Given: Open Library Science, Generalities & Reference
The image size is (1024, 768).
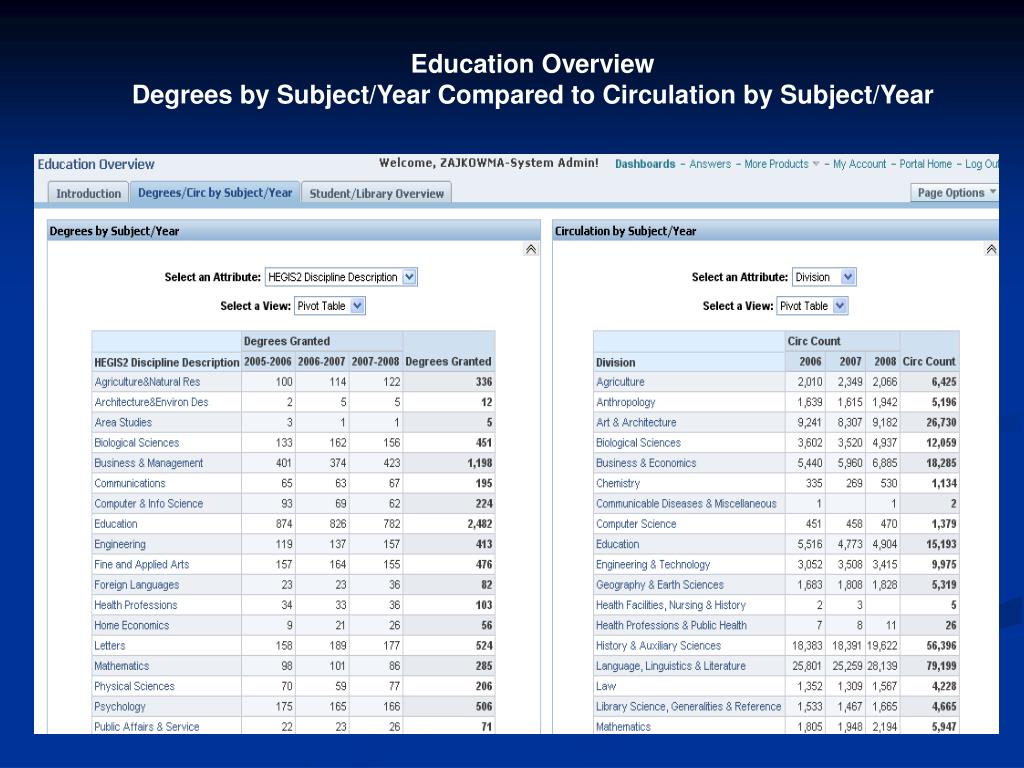Looking at the screenshot, I should [x=688, y=706].
